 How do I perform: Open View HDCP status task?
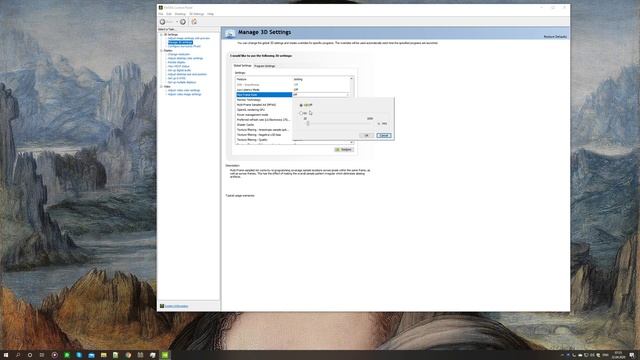178,66
